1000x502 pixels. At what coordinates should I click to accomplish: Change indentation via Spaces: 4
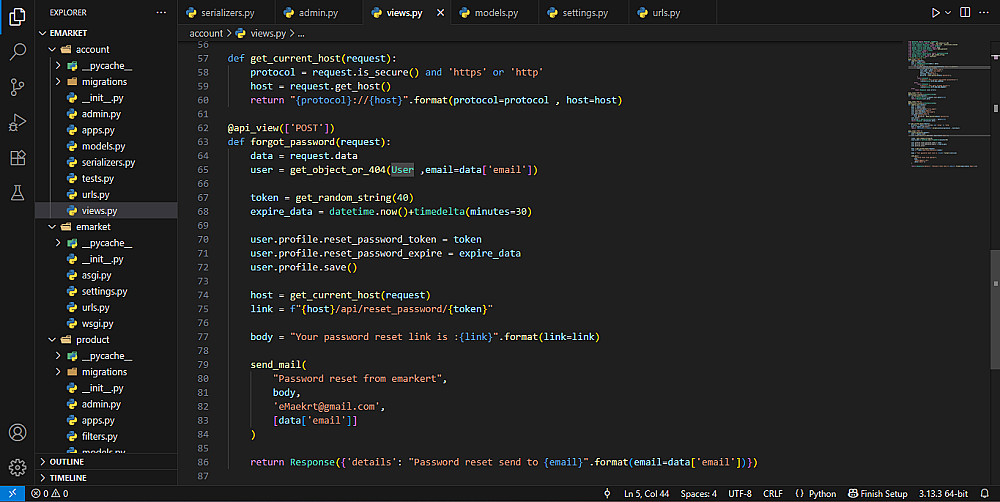tap(698, 494)
